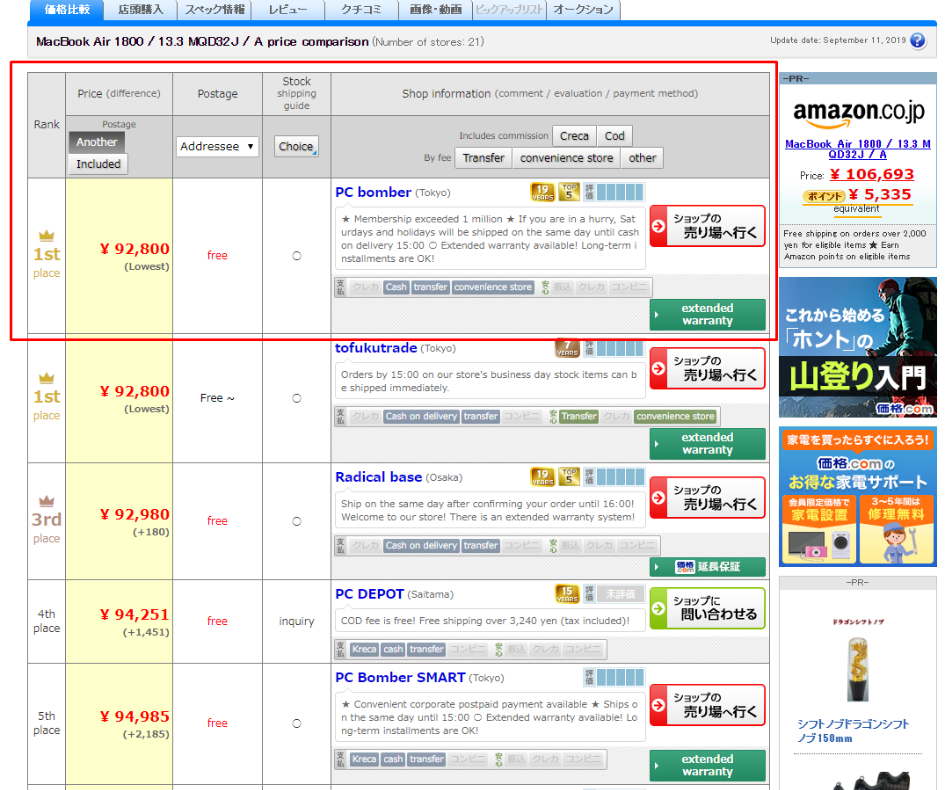The image size is (945, 790).
Task: Click PC bomber Cash payment tag
Action: 396,287
